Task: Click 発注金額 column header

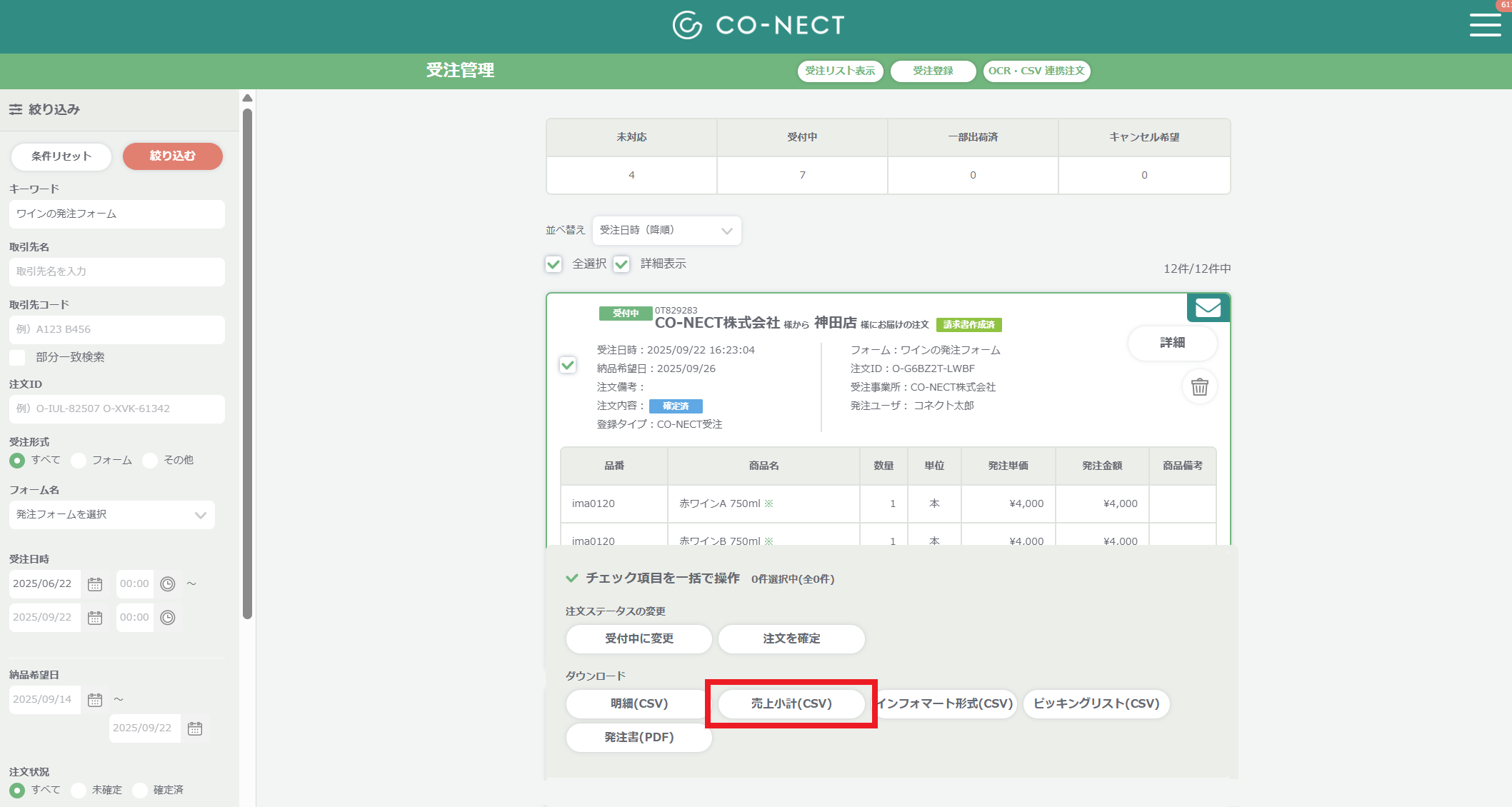Action: tap(1102, 466)
